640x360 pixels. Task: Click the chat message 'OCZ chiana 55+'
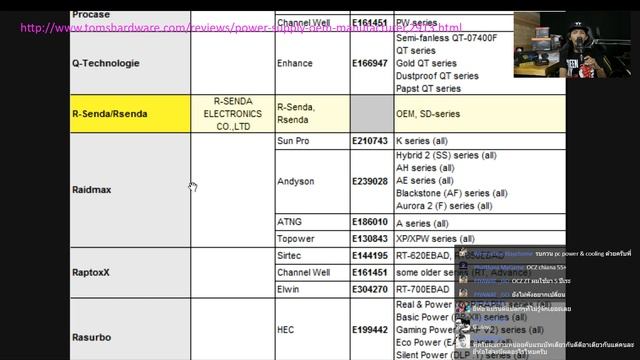(546, 267)
